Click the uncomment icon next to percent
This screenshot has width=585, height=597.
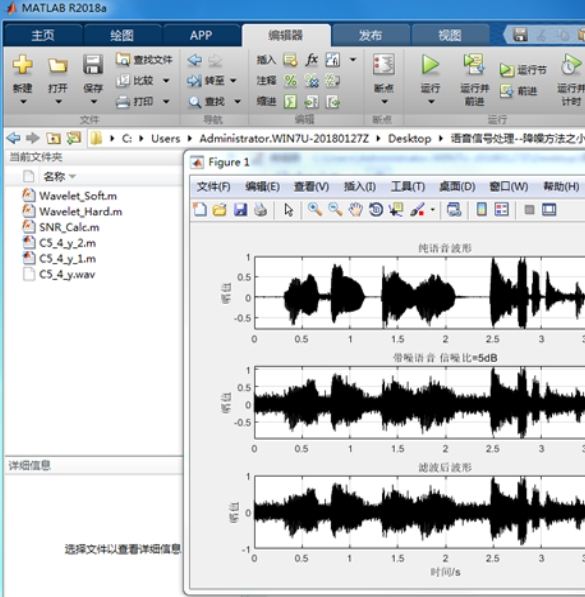[x=312, y=80]
